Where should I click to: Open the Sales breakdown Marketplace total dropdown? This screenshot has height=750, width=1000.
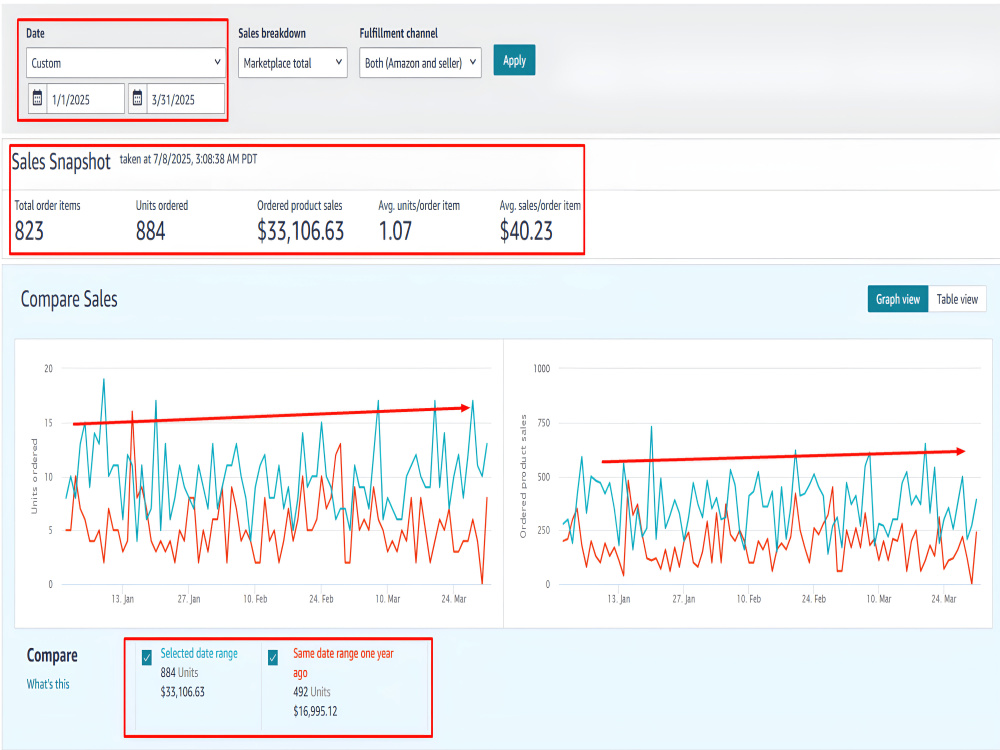[293, 62]
